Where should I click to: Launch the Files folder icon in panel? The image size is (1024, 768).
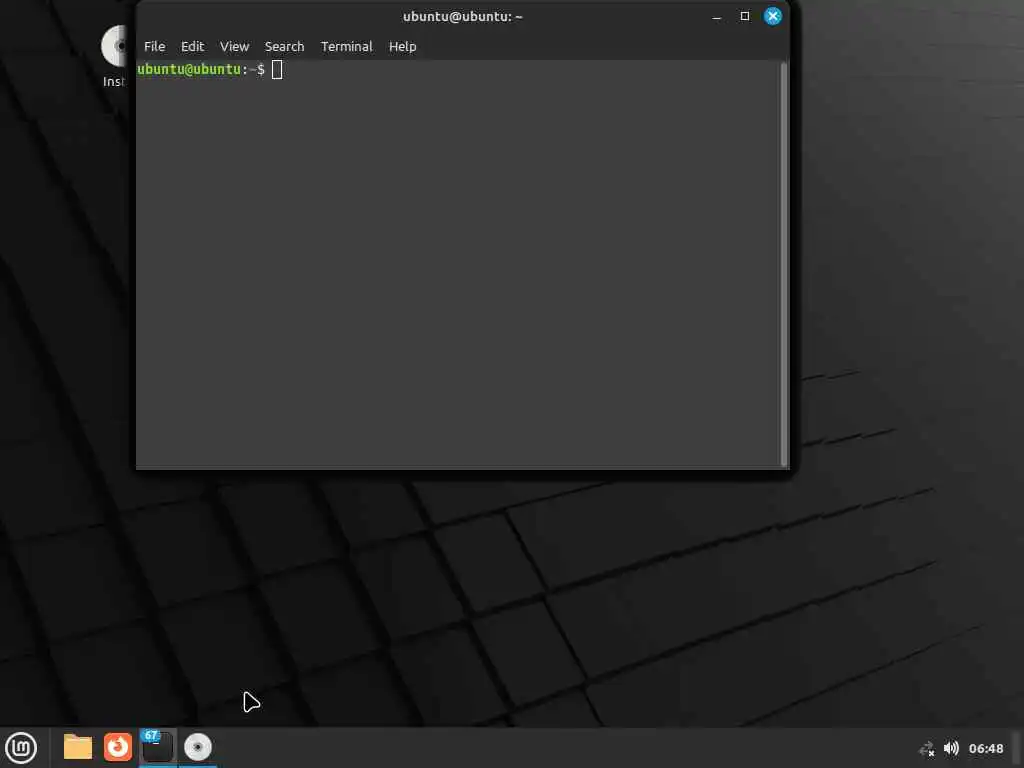pos(78,747)
